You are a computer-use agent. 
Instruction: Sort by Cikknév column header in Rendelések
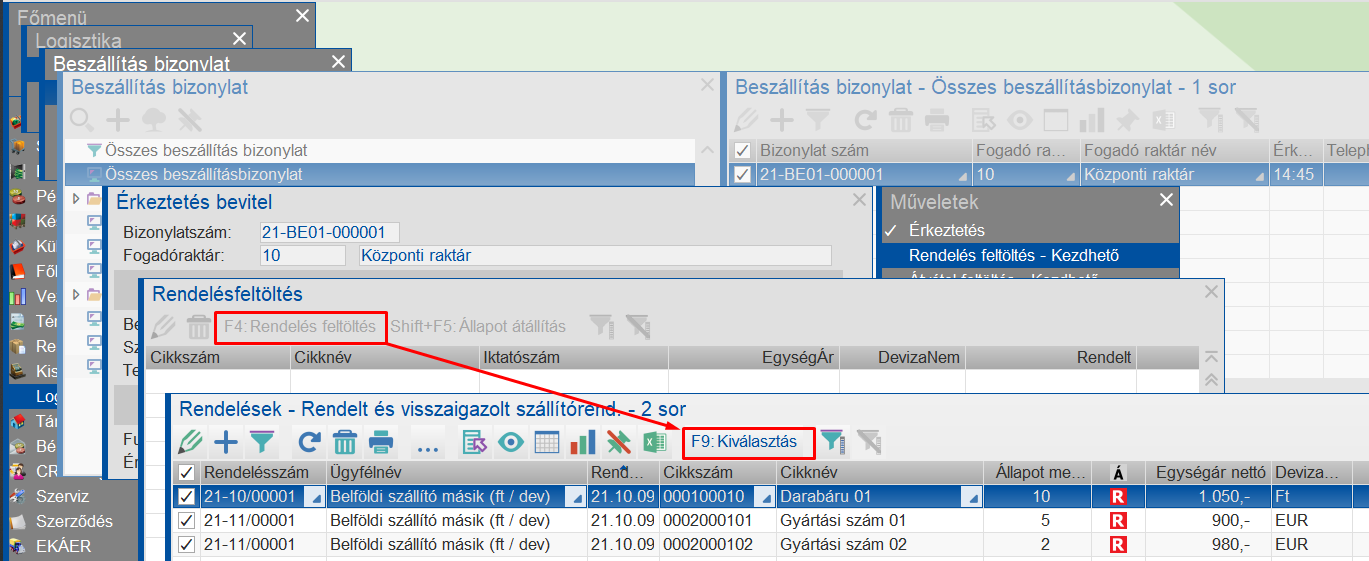pos(878,472)
